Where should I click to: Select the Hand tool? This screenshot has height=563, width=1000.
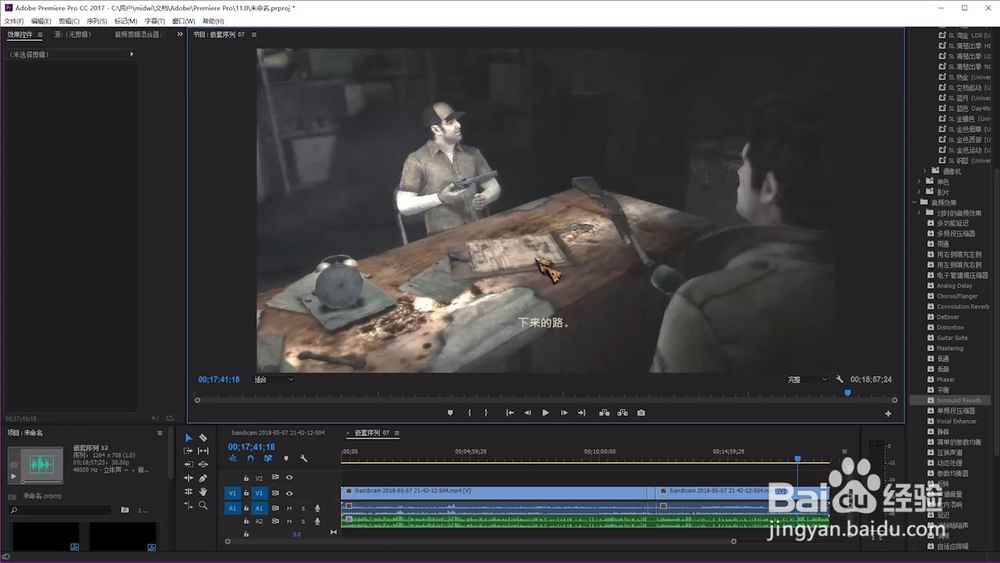click(x=203, y=492)
